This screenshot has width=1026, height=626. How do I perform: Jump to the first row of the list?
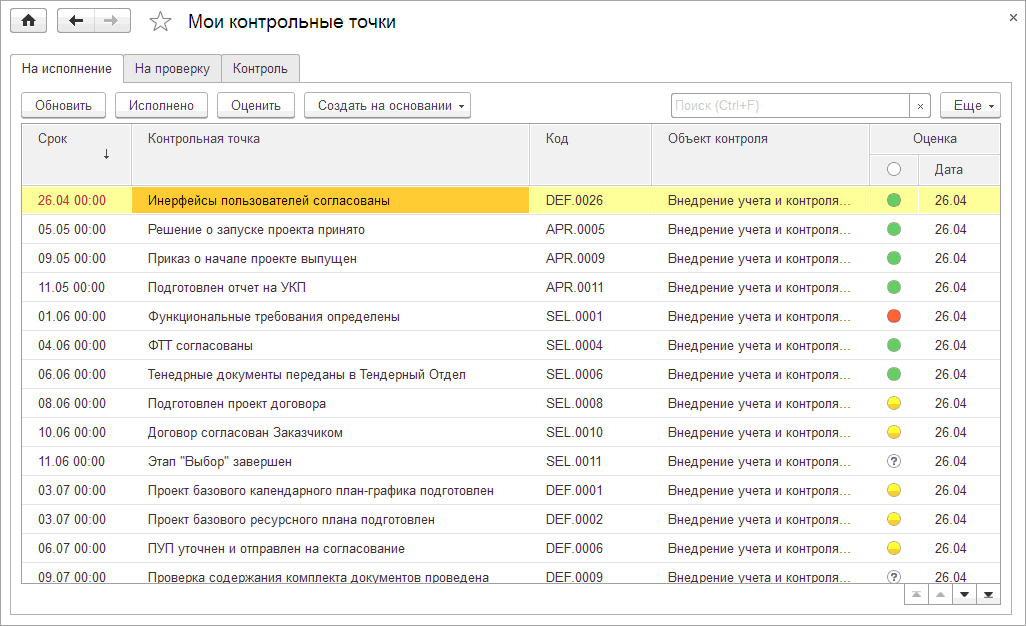[915, 594]
